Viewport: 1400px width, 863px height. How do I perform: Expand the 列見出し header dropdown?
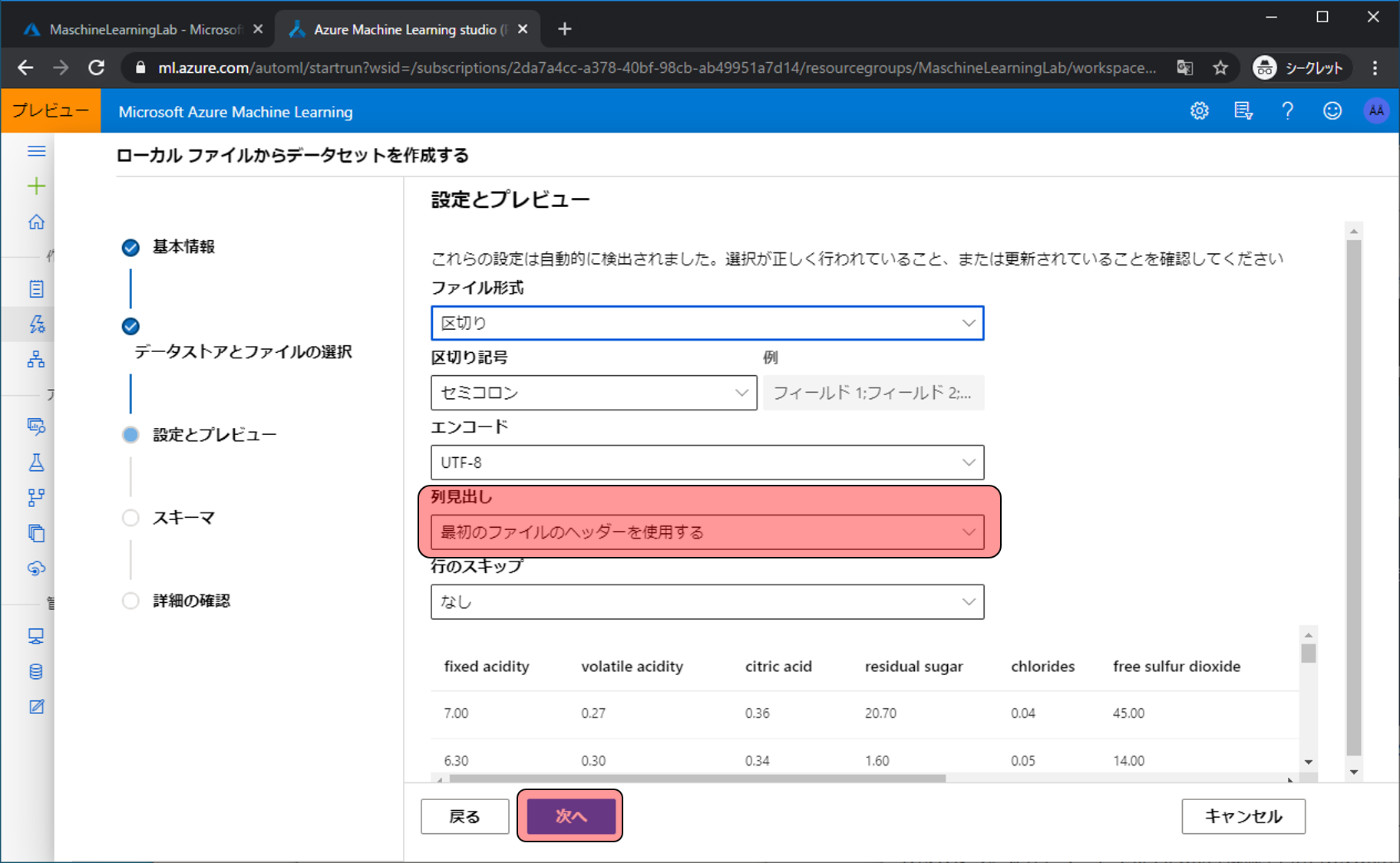tap(707, 532)
